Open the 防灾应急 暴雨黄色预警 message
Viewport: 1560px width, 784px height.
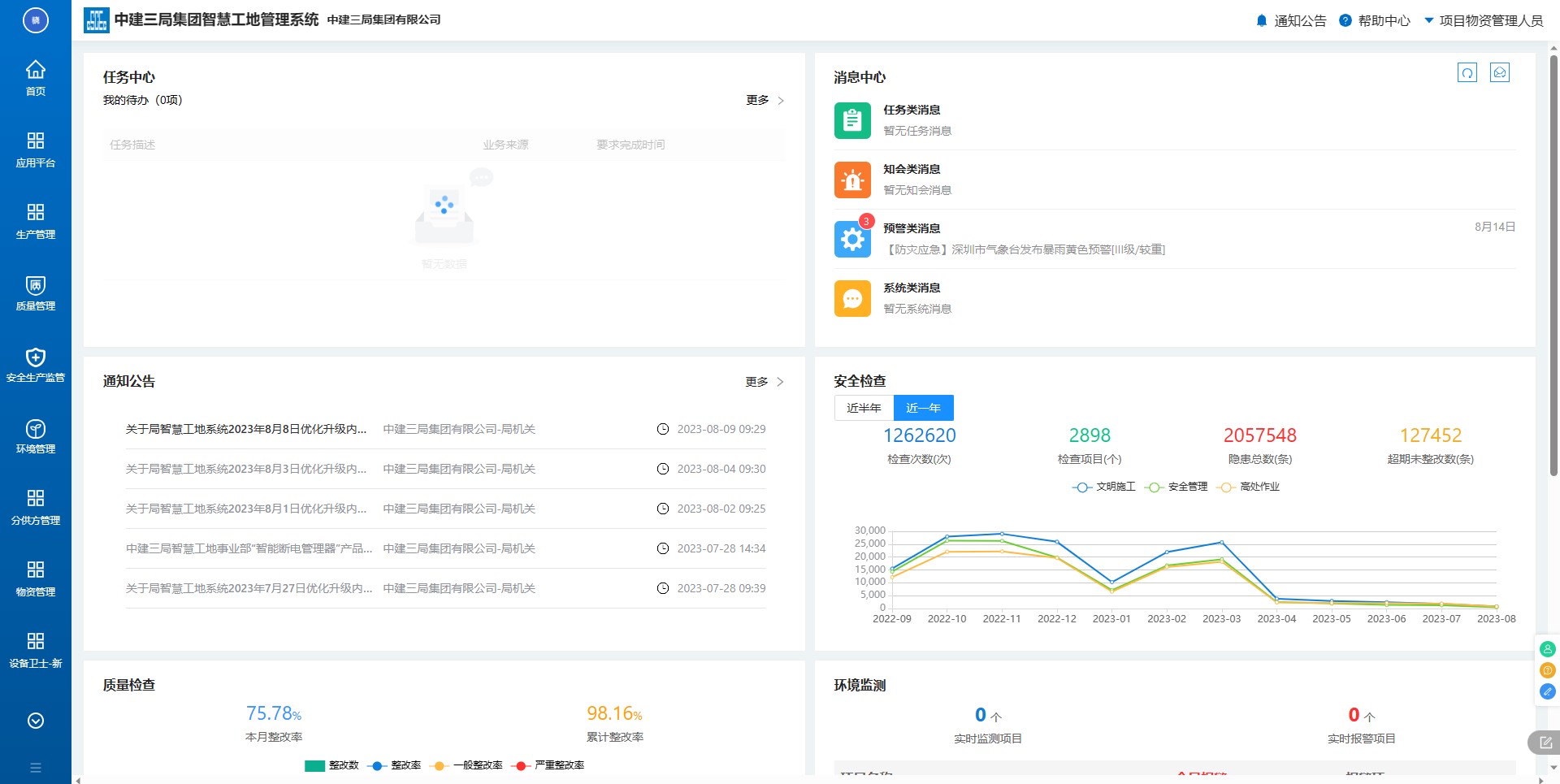pos(1024,249)
